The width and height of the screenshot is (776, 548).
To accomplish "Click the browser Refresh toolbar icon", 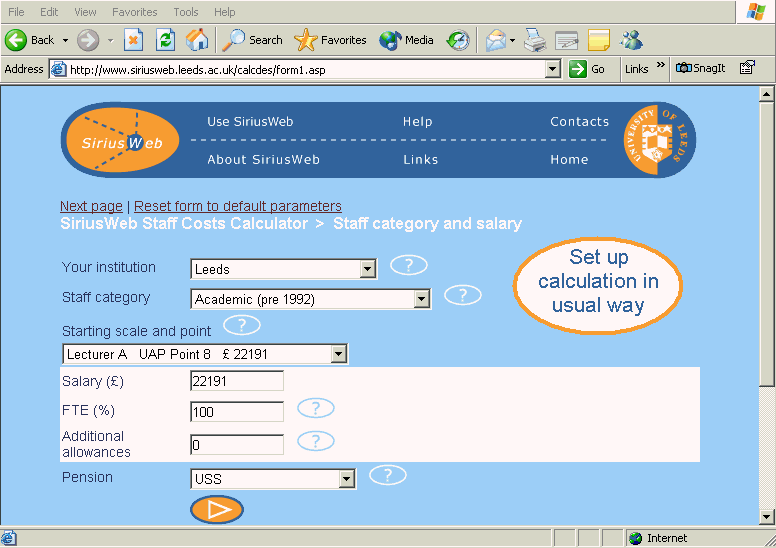I will [x=166, y=40].
